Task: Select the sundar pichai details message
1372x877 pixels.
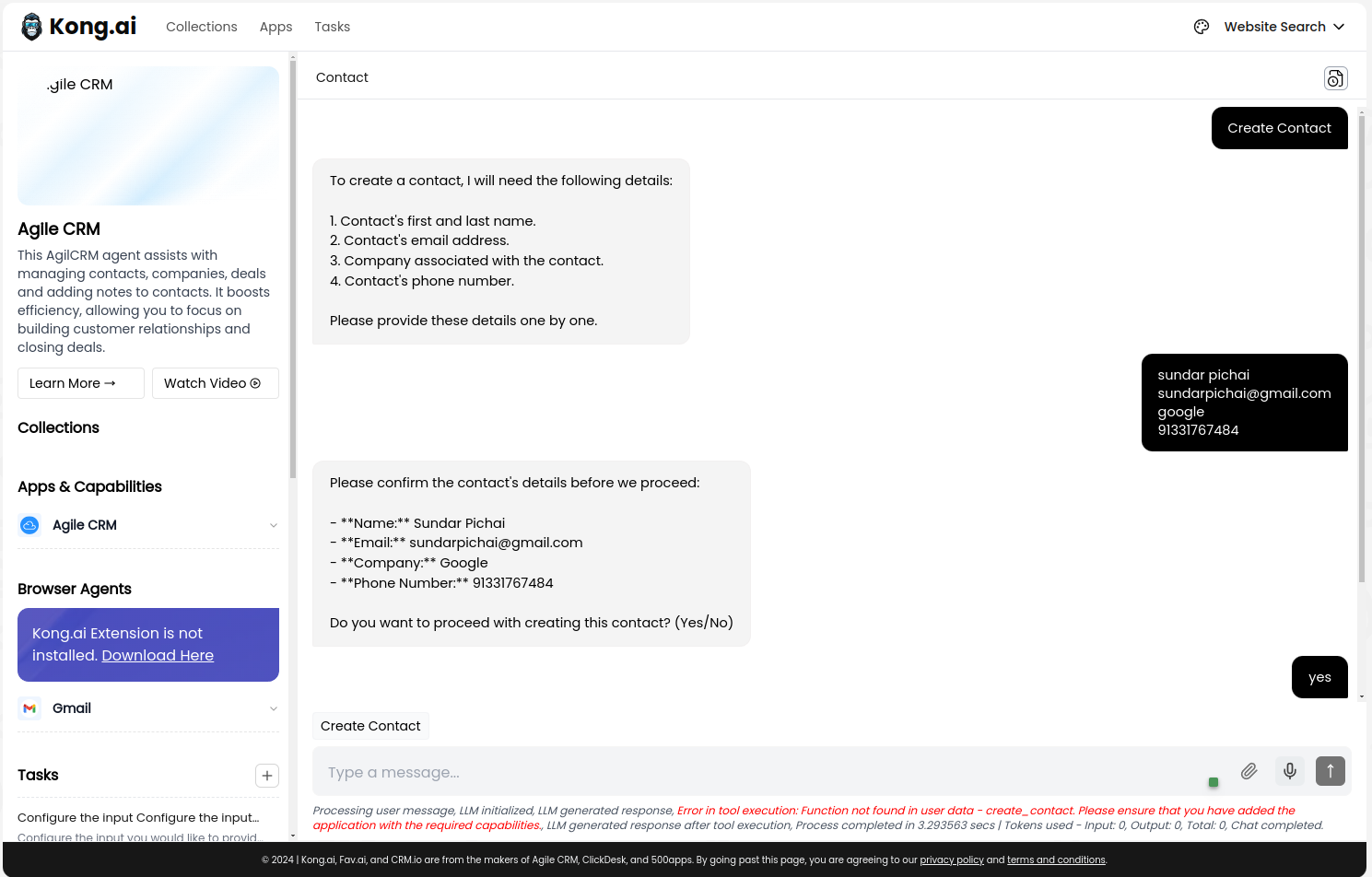Action: tap(1244, 403)
